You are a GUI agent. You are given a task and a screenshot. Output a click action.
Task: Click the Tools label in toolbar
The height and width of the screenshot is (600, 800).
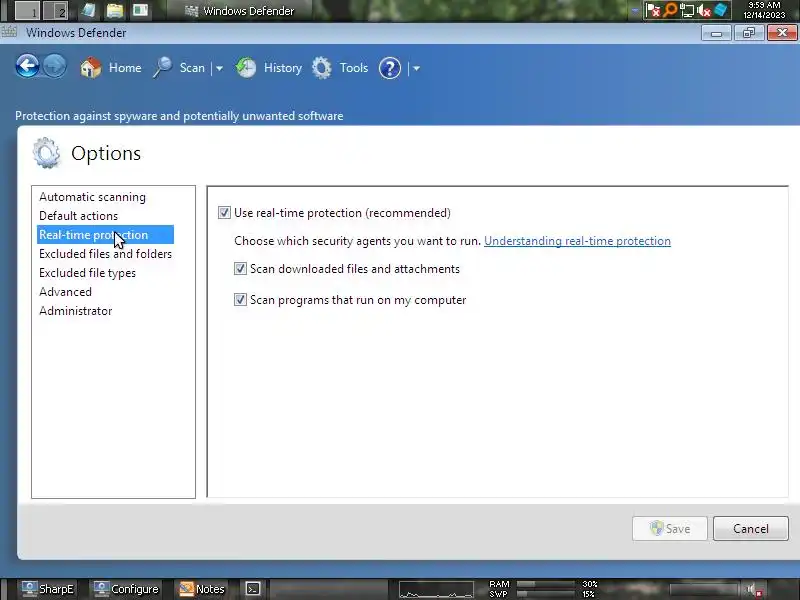pos(354,68)
